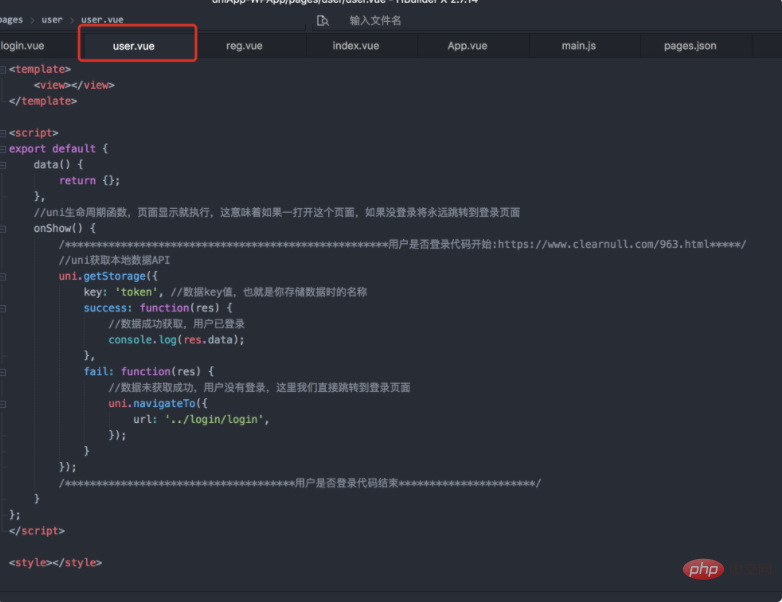Click the //uni获取本地数据API comment
The width and height of the screenshot is (782, 602).
click(x=114, y=260)
